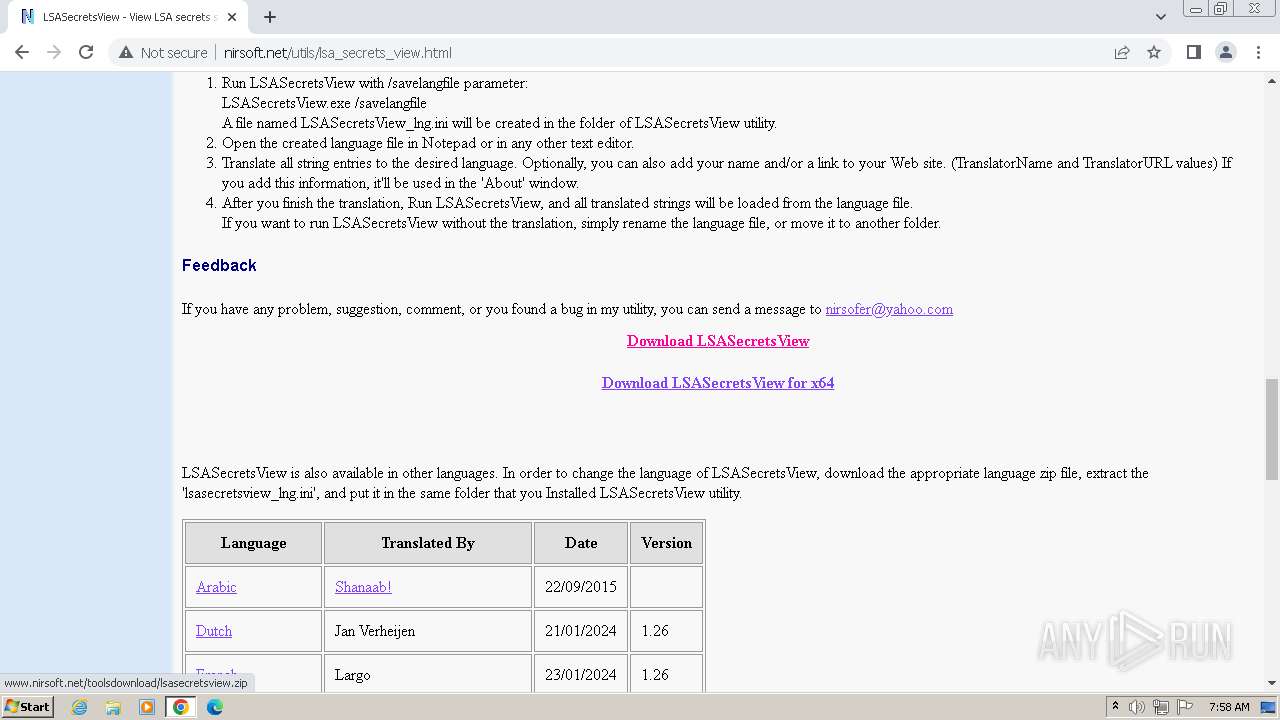Open the Windows Start menu
The width and height of the screenshot is (1280, 720).
pos(28,707)
